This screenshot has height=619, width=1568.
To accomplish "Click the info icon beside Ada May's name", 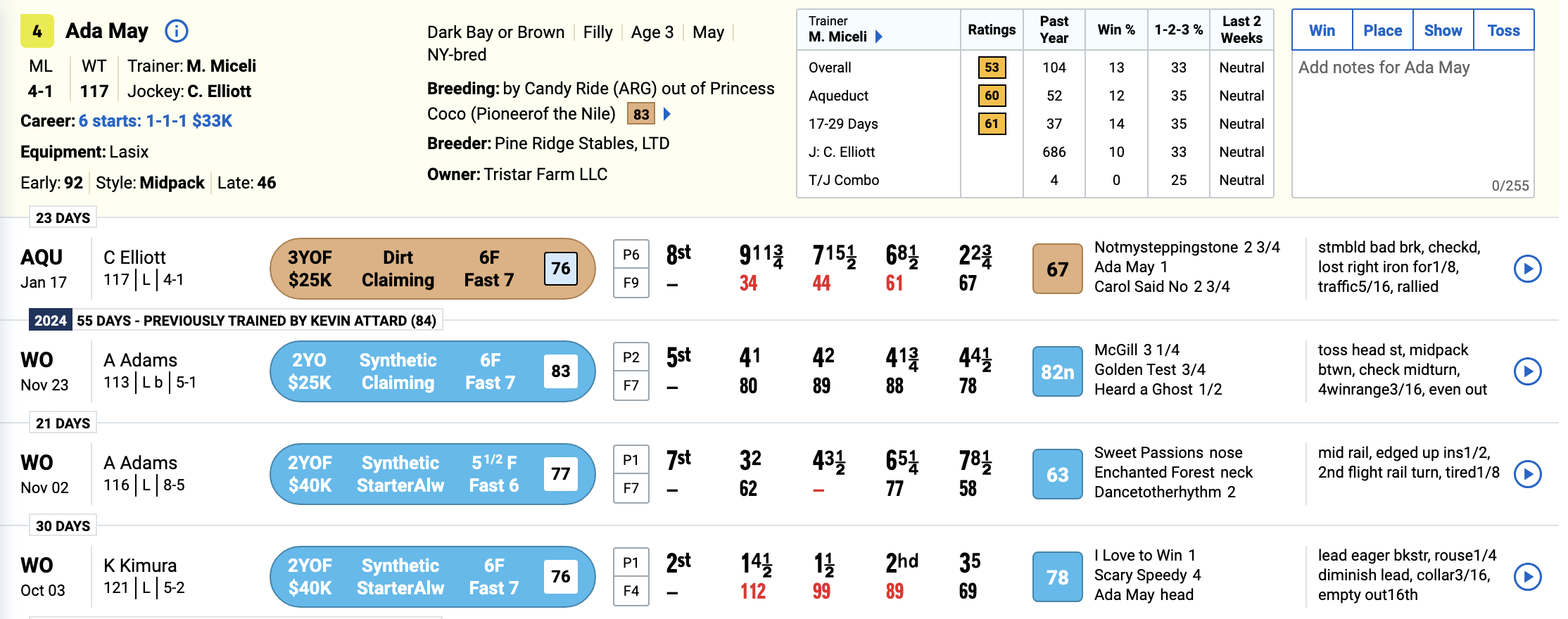I will 177,30.
